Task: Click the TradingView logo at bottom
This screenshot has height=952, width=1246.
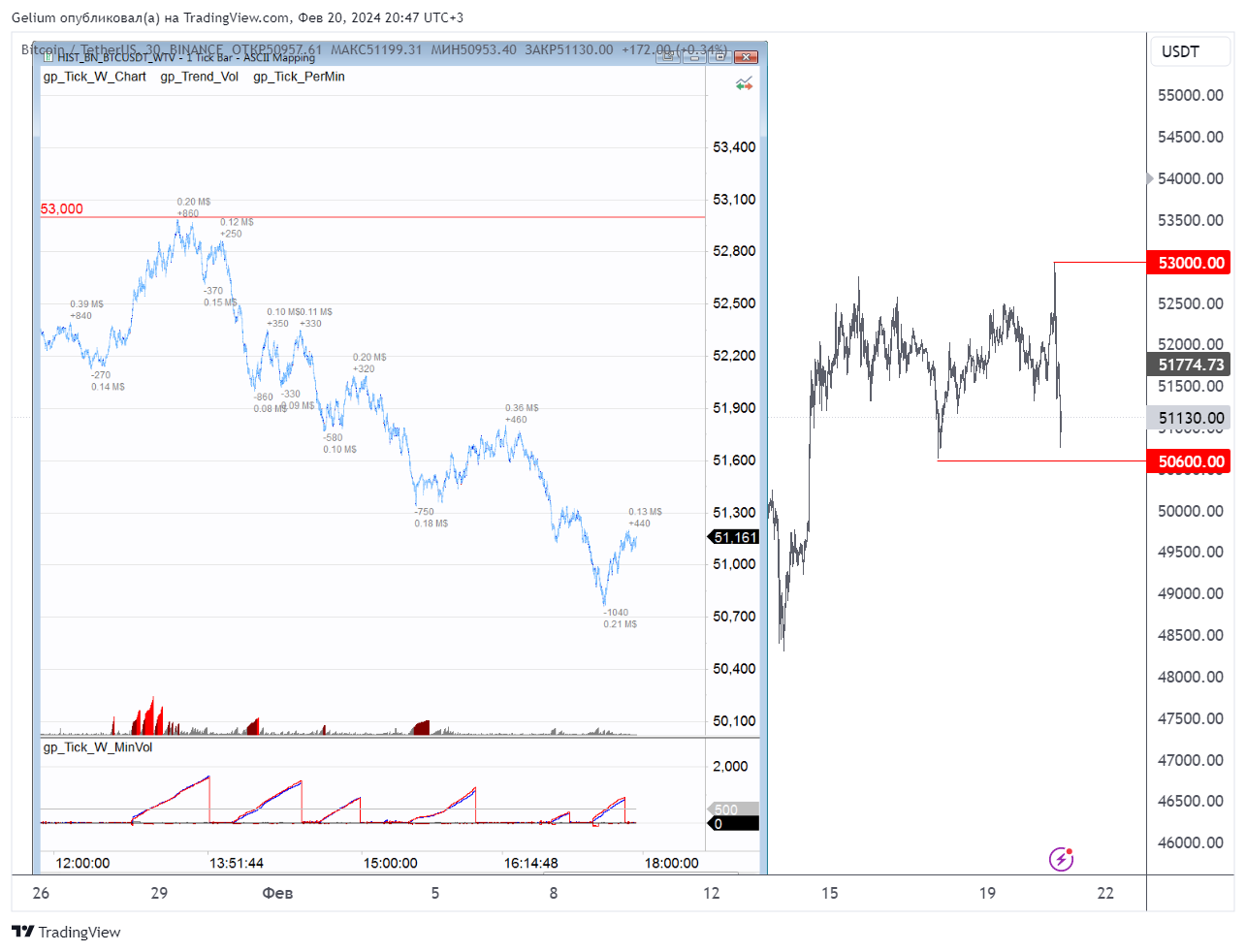Action: point(66,932)
